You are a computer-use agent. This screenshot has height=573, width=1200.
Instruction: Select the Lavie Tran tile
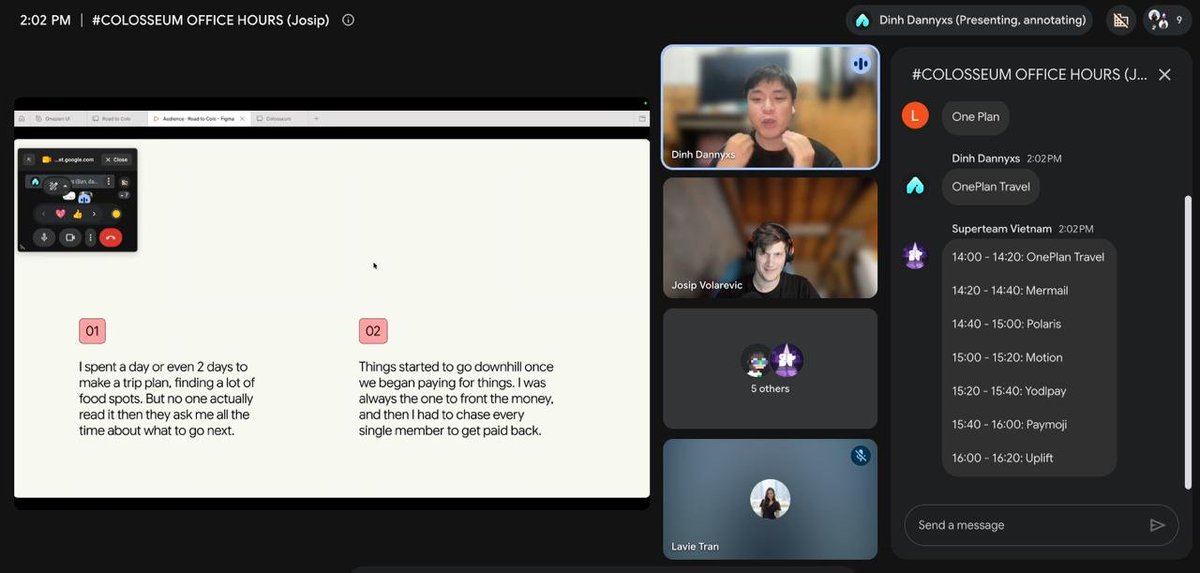(770, 499)
